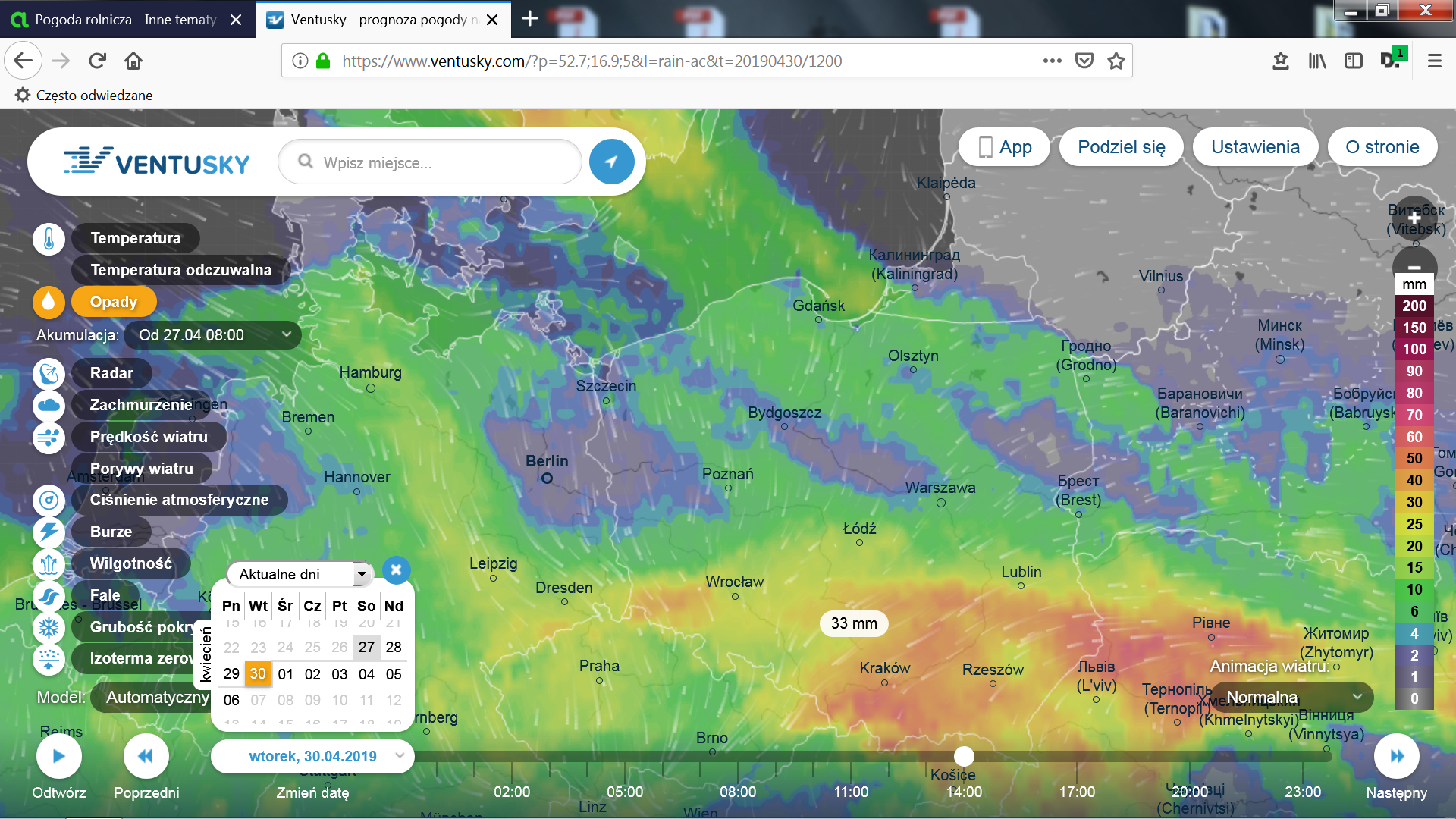The image size is (1456, 819).
Task: Click the blue locate-me arrow button
Action: point(611,162)
